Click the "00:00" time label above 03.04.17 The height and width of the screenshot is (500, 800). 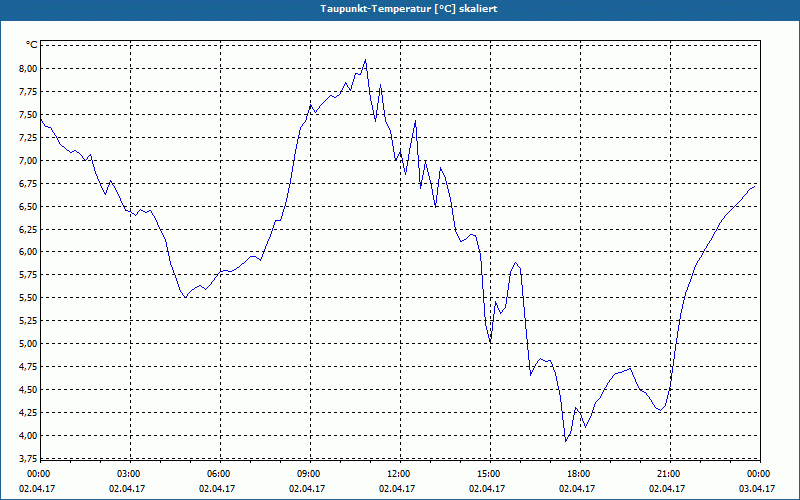pyautogui.click(x=759, y=474)
